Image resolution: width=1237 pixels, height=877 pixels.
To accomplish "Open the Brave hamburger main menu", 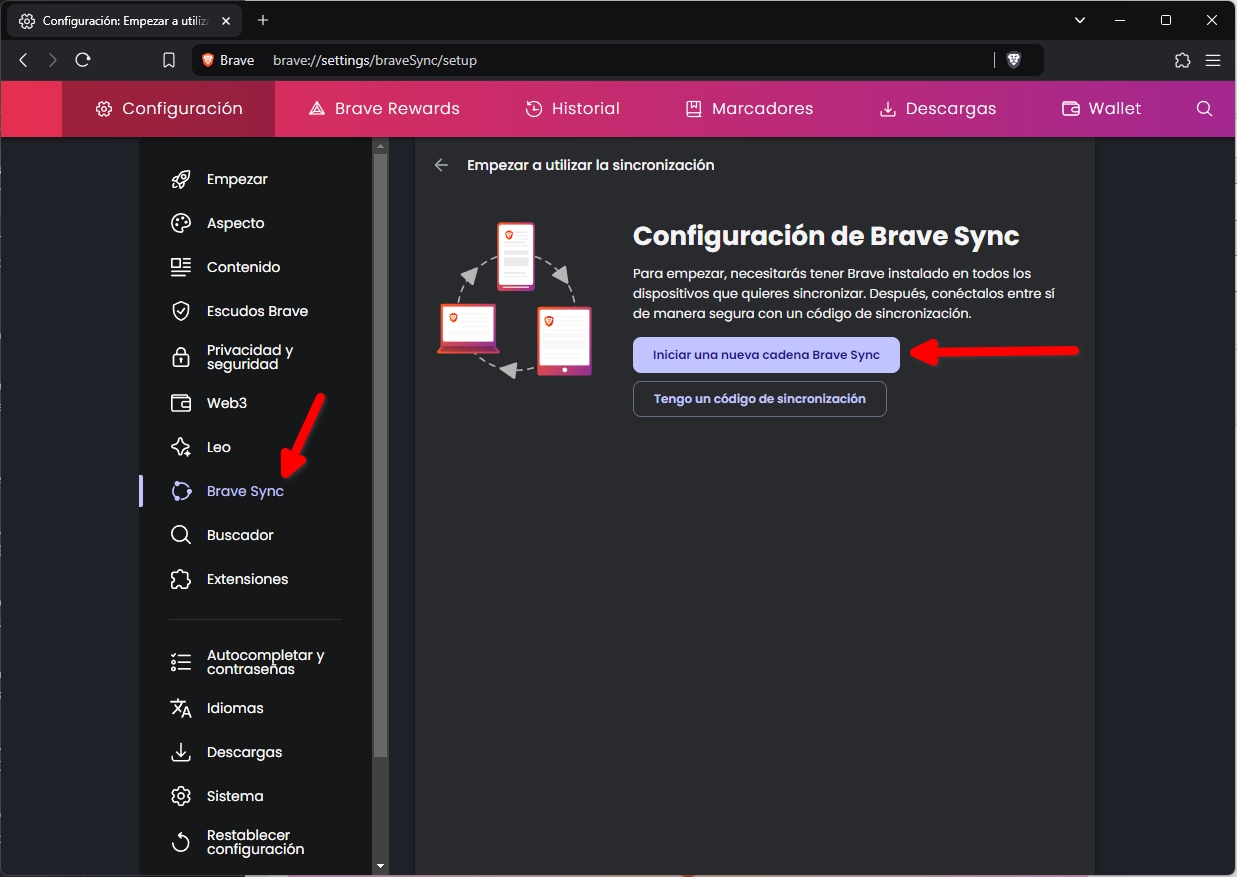I will click(x=1213, y=60).
